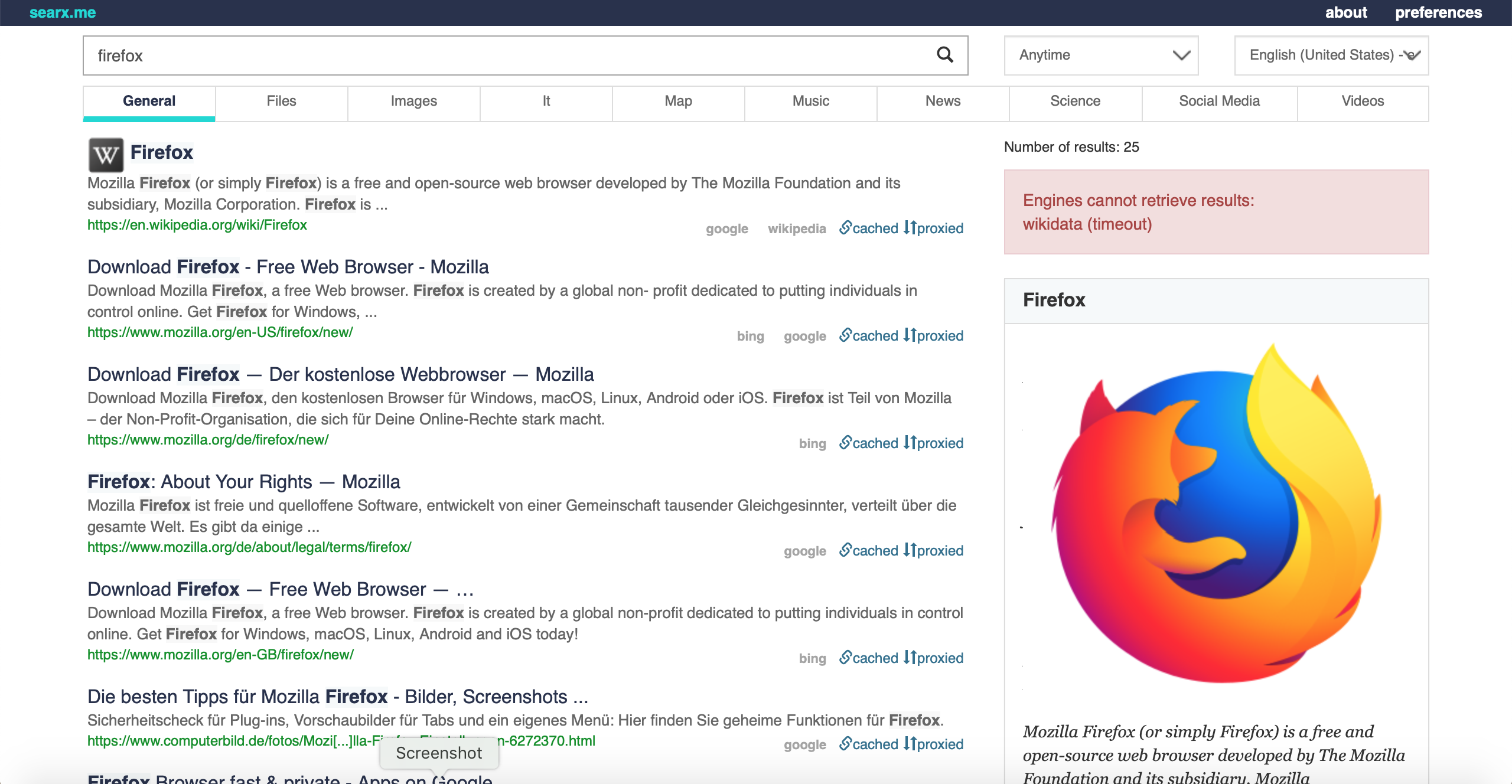
Task: Switch to the News tab
Action: pos(943,101)
